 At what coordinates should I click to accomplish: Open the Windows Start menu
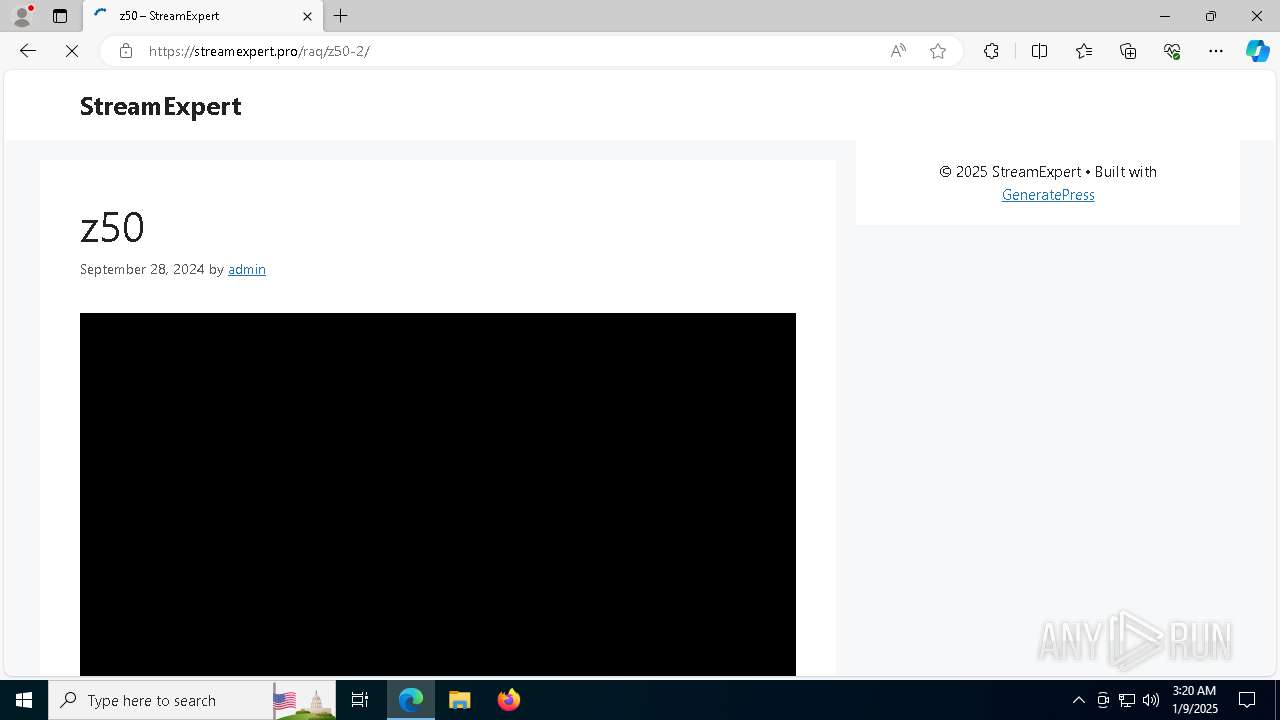click(24, 700)
